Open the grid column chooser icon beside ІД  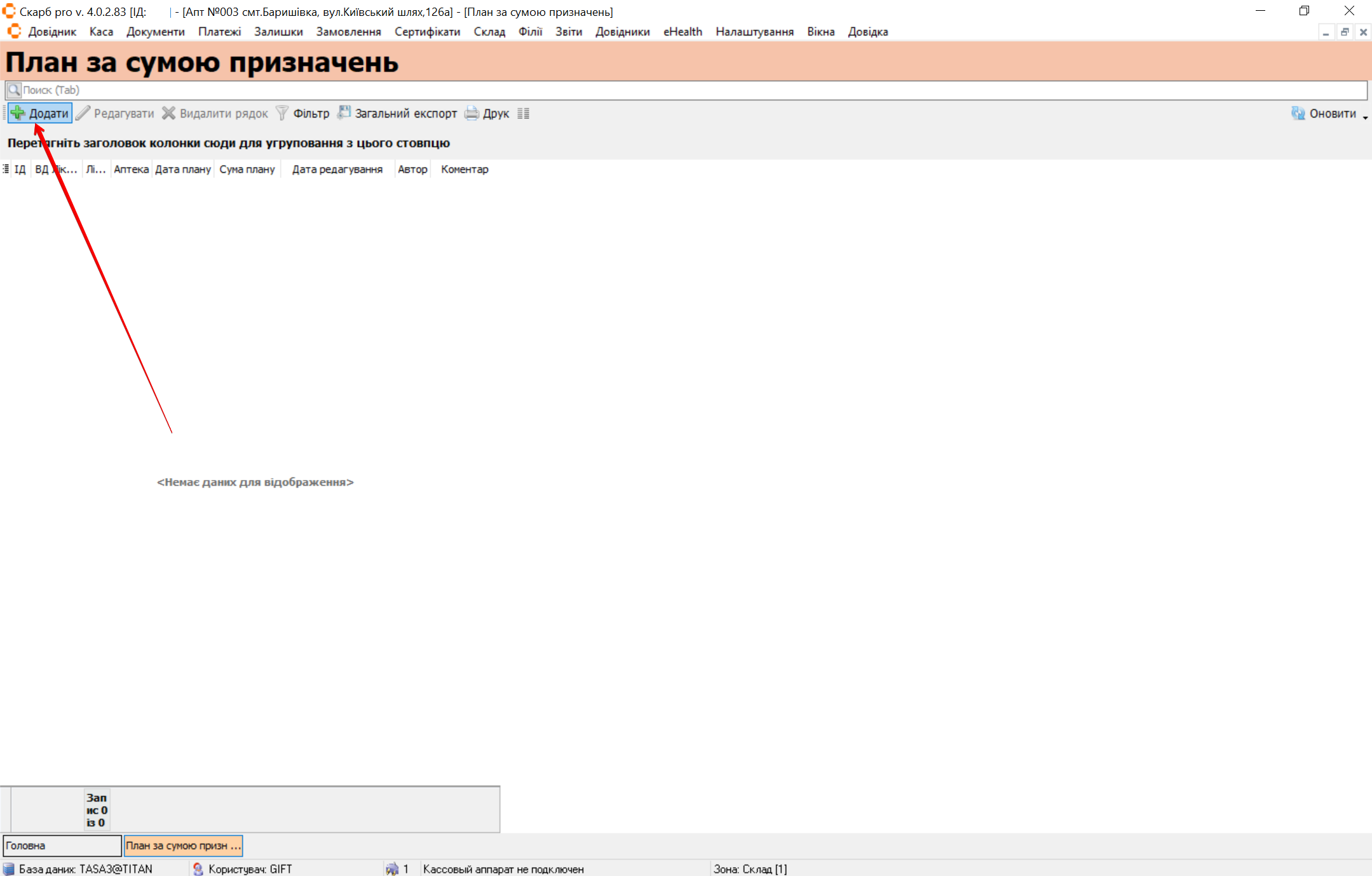click(x=6, y=169)
